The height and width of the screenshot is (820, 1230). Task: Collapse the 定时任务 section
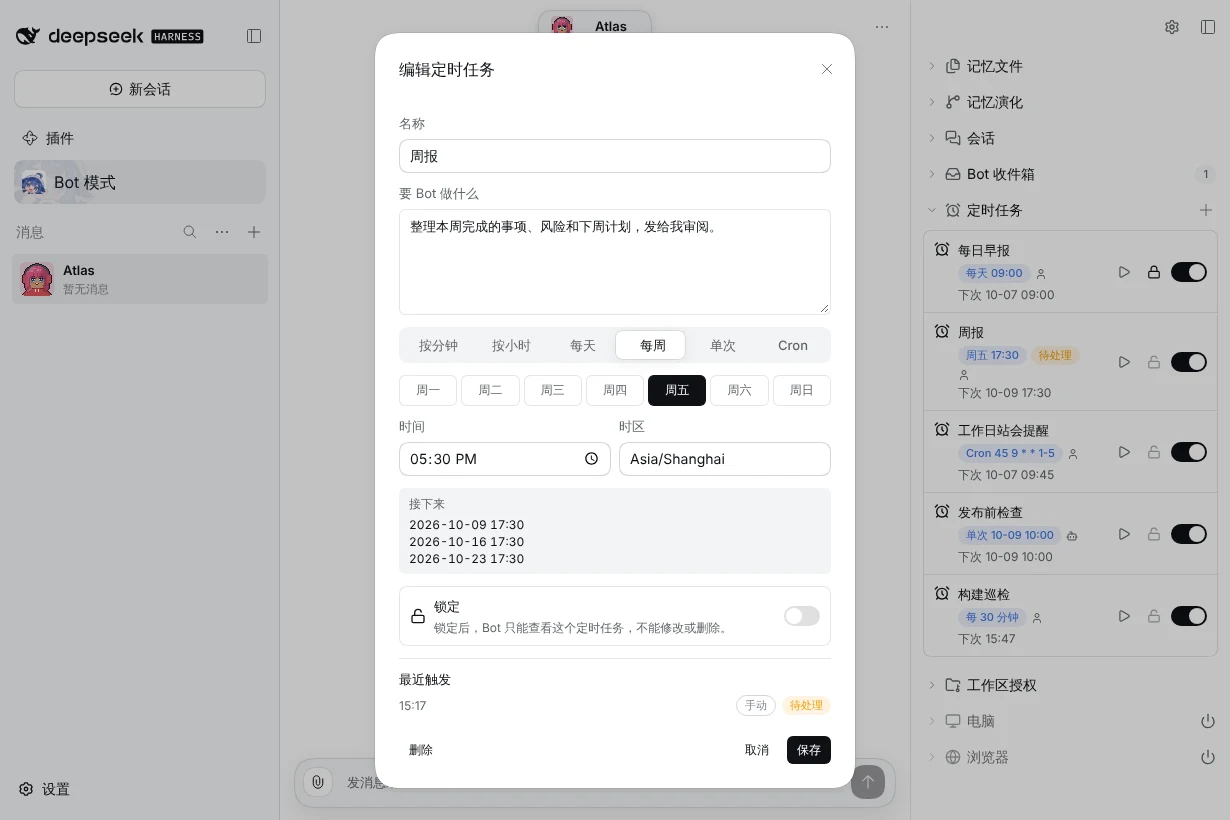pos(932,210)
